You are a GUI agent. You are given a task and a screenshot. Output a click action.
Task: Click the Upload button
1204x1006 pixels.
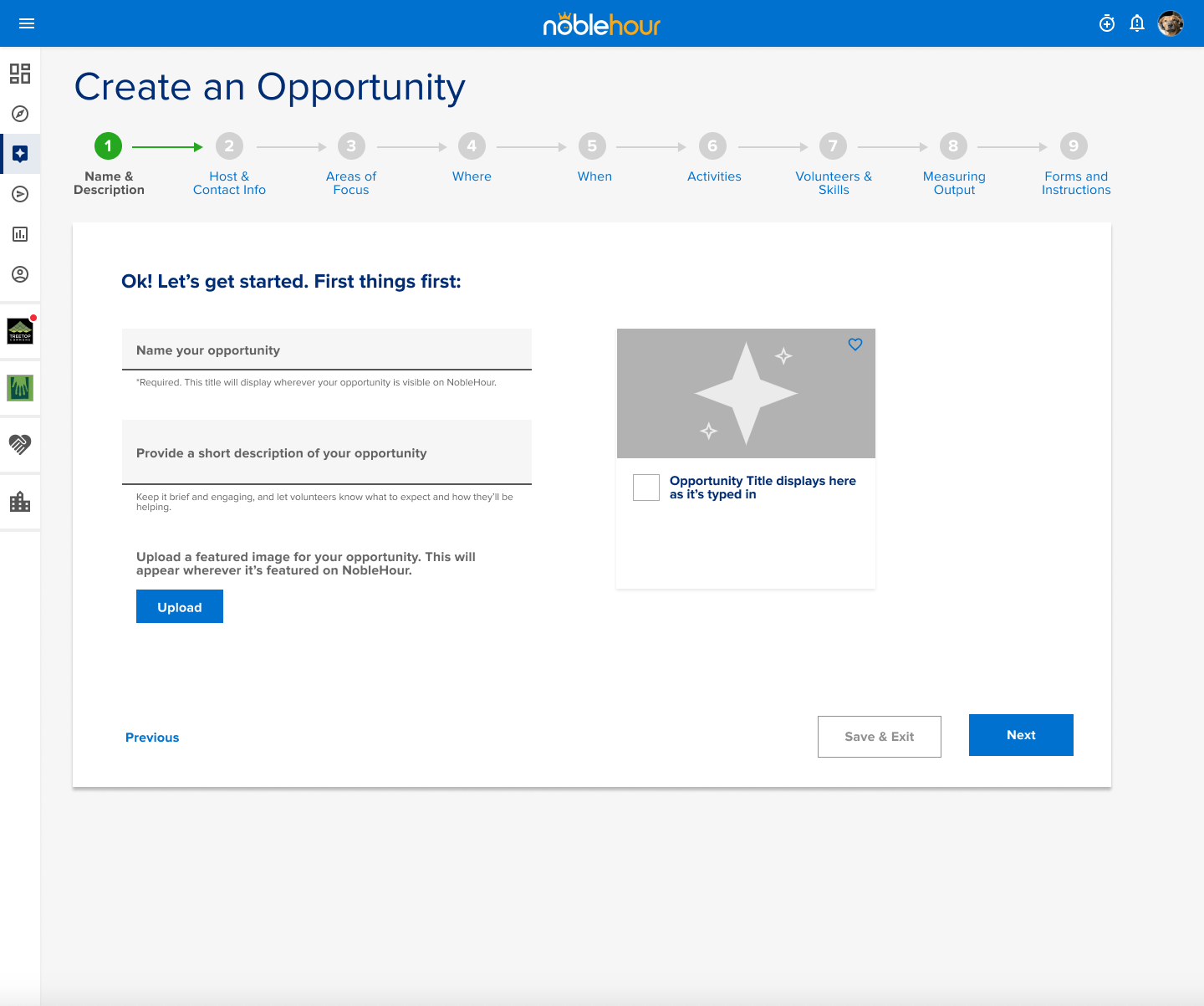(x=180, y=606)
